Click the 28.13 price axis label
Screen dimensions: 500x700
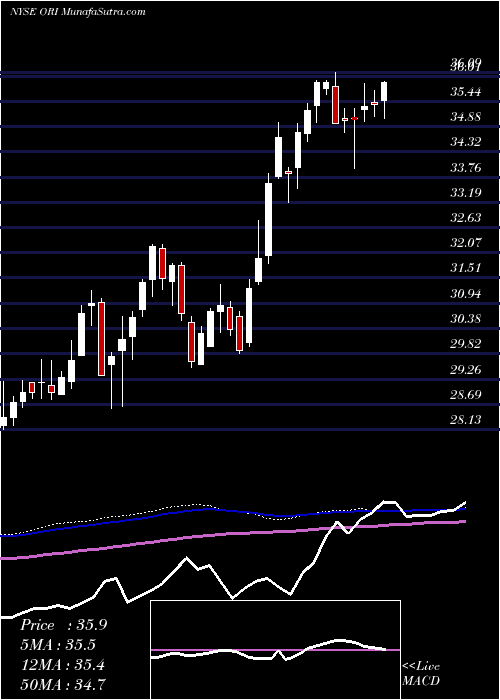(x=466, y=420)
